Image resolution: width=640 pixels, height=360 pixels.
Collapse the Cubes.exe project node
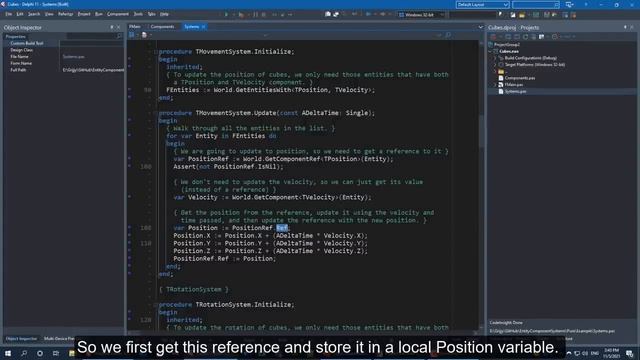(x=491, y=51)
